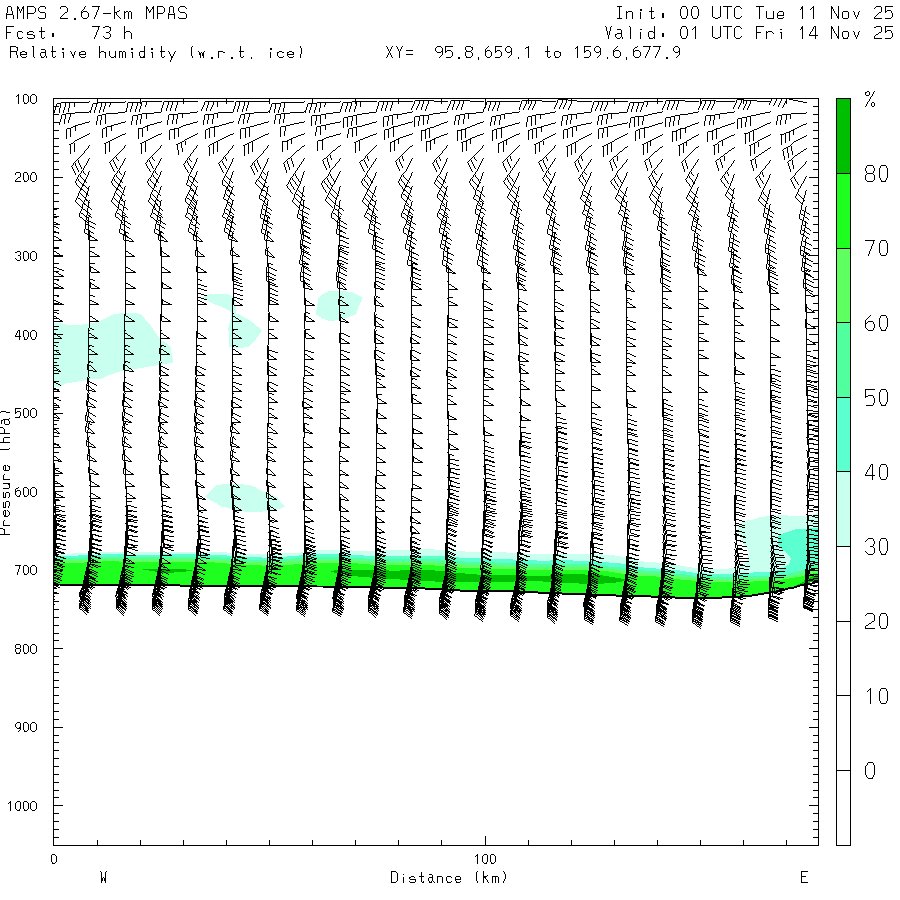Click the XY coordinates text '95.8,659.1 to 159.6,677.9'
900x900 pixels.
[x=557, y=53]
